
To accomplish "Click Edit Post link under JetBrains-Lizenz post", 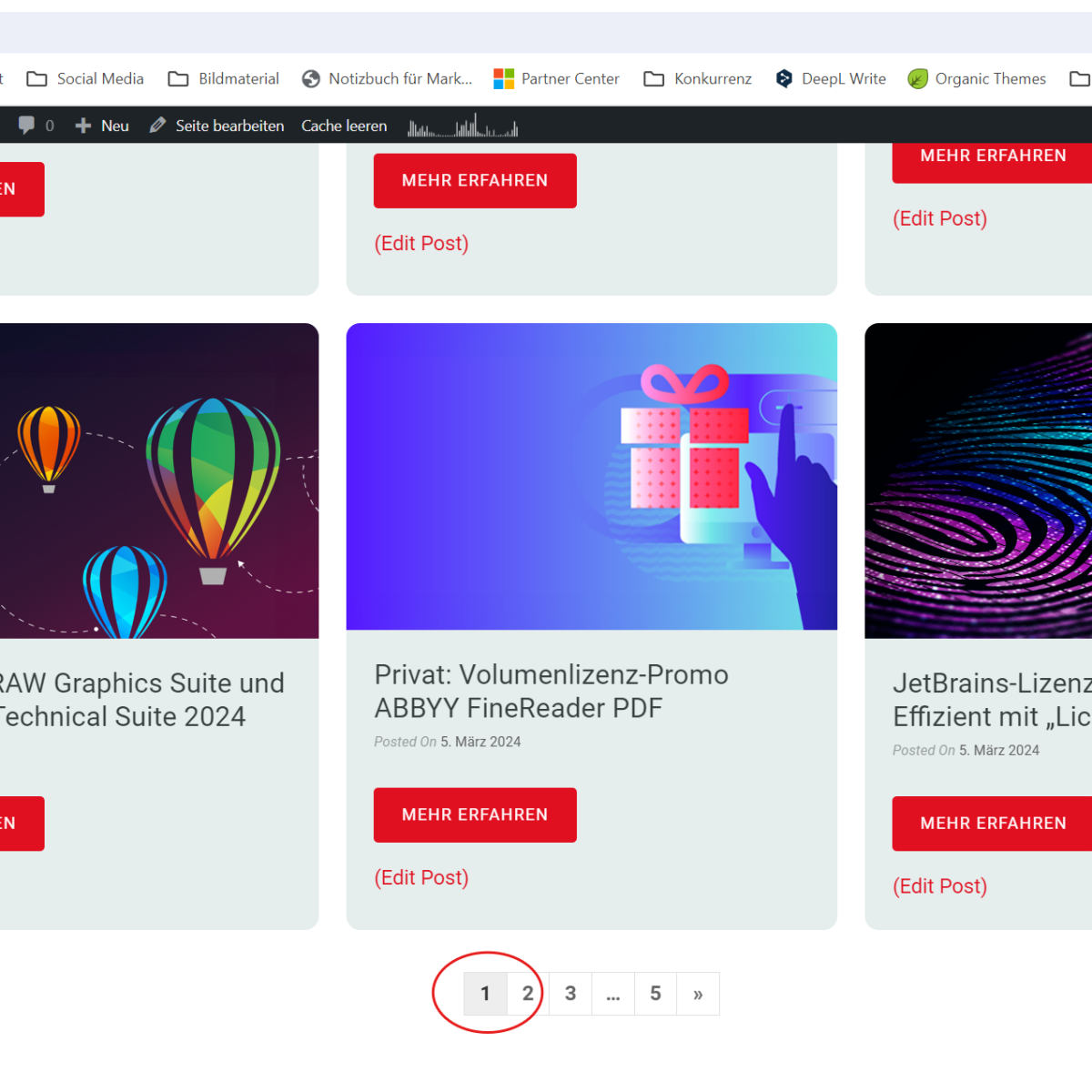I will pos(940,886).
